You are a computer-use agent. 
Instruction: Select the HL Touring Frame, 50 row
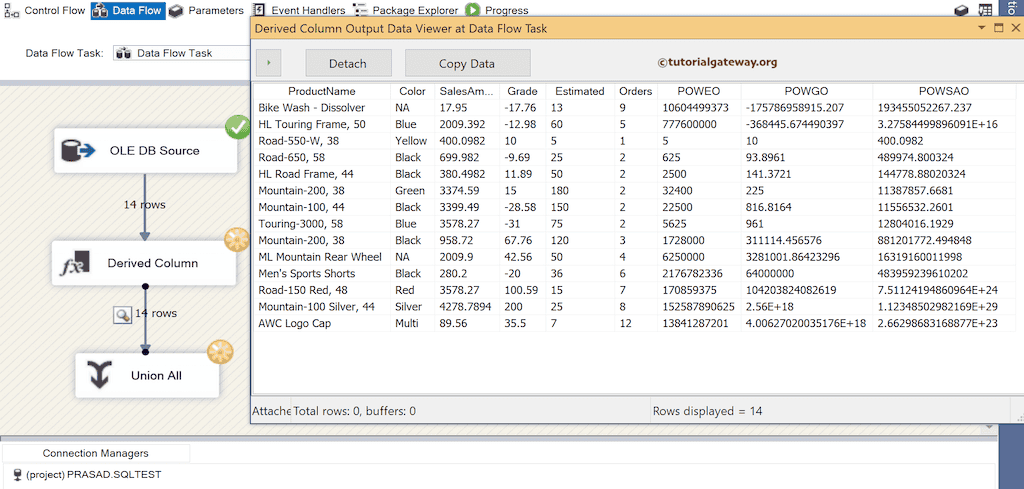[634, 124]
